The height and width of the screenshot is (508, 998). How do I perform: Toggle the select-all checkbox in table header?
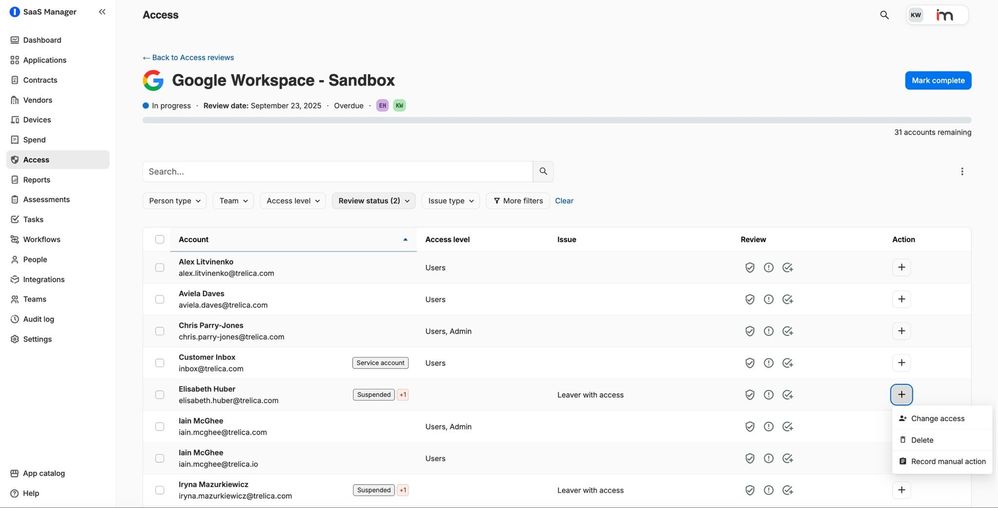[160, 240]
